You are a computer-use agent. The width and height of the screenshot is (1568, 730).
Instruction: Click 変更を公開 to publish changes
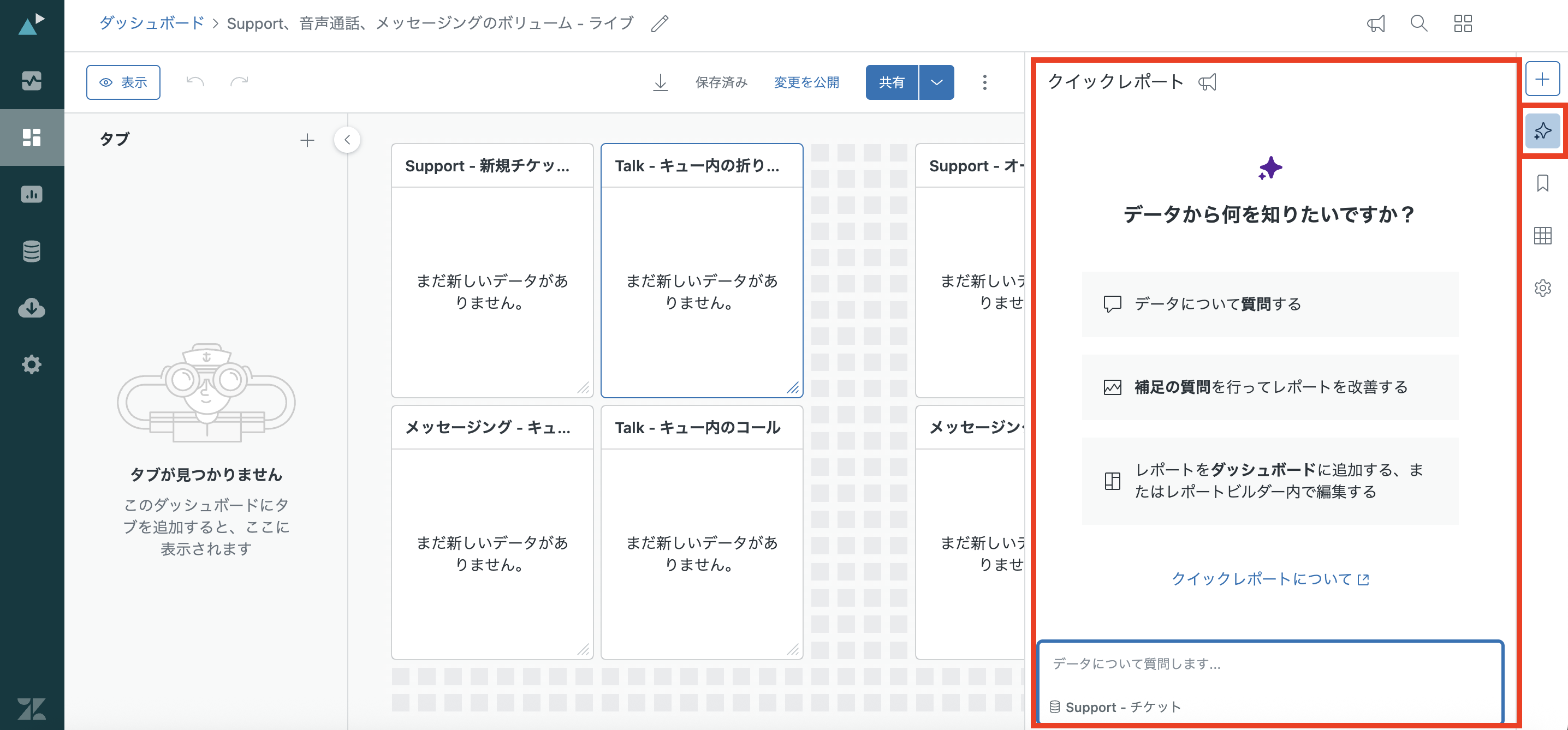[x=806, y=82]
